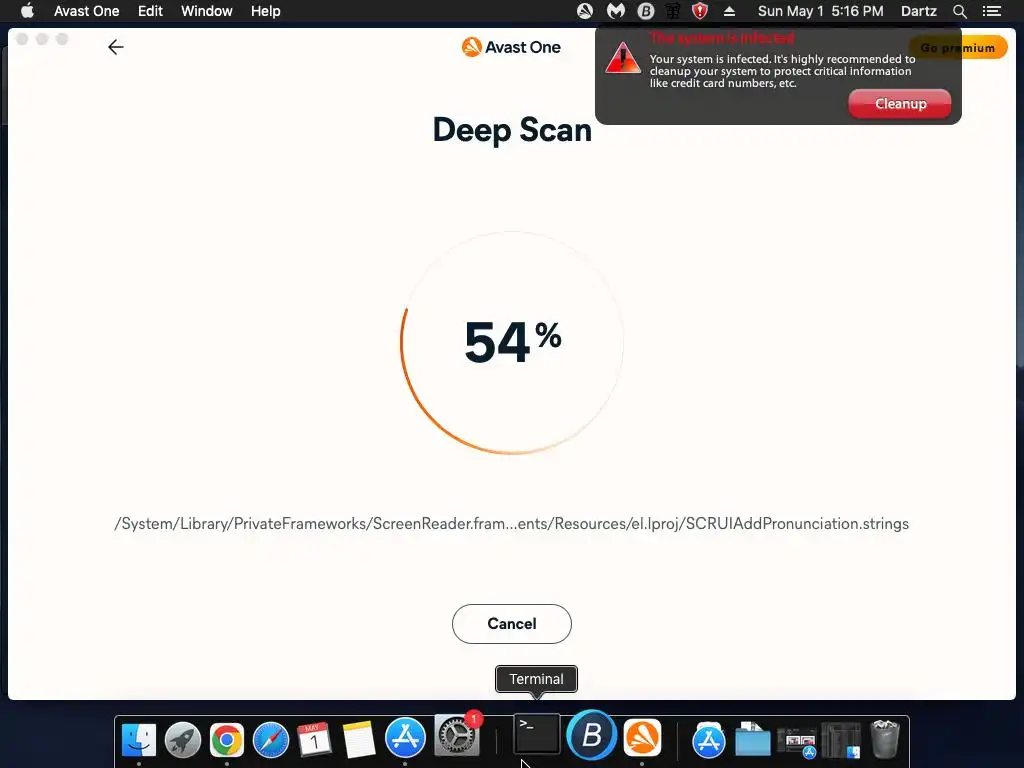Click the Deep Scan heading
This screenshot has width=1024, height=768.
click(x=512, y=129)
